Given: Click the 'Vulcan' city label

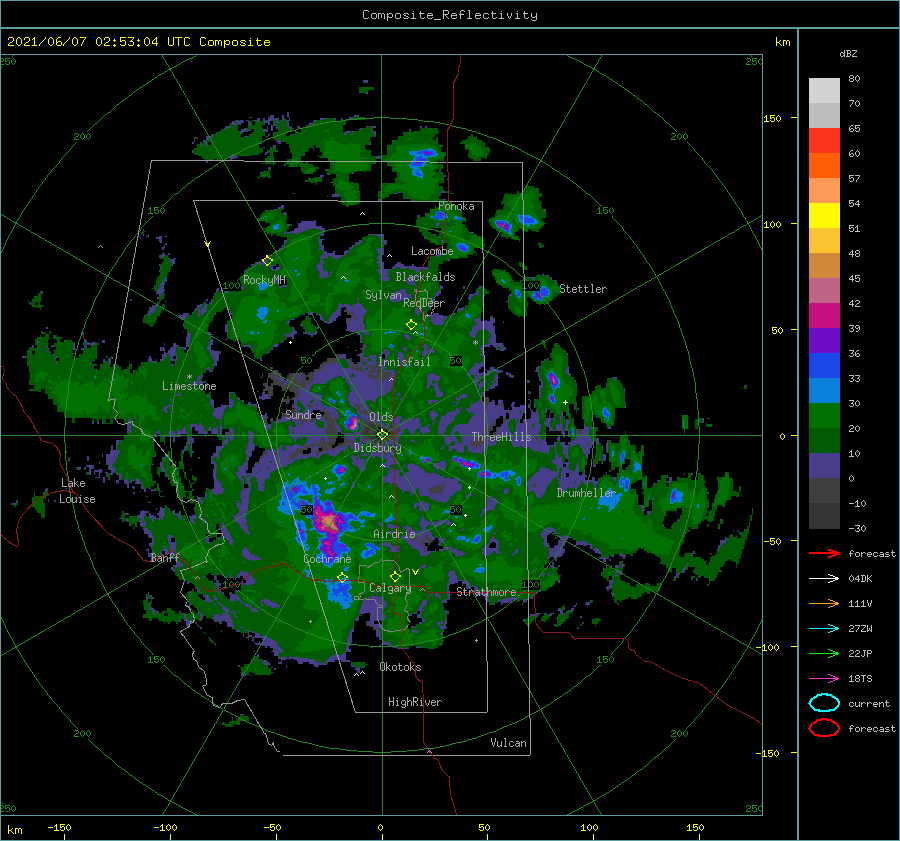Looking at the screenshot, I should [x=509, y=743].
